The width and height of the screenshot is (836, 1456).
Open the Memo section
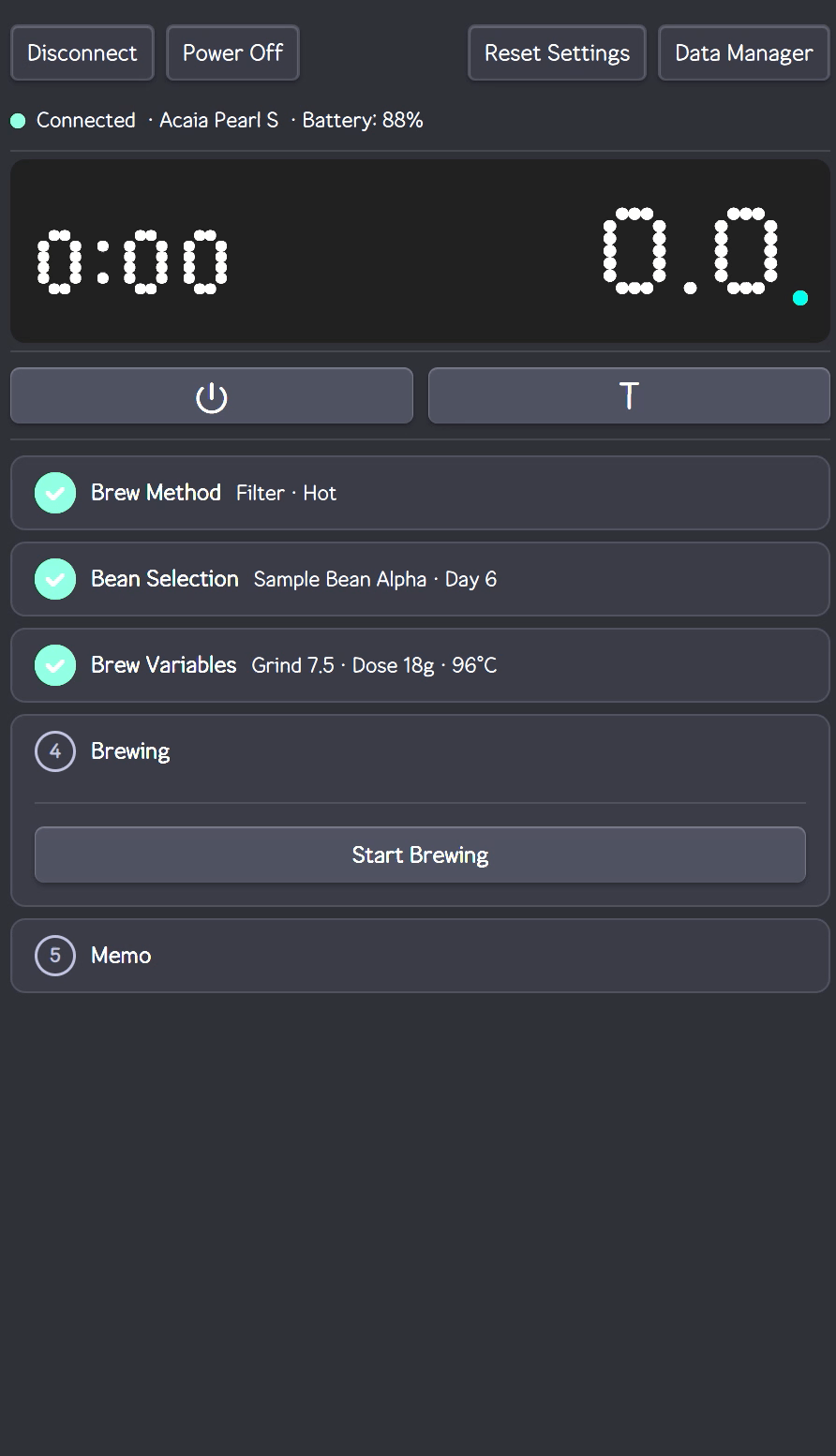click(420, 956)
